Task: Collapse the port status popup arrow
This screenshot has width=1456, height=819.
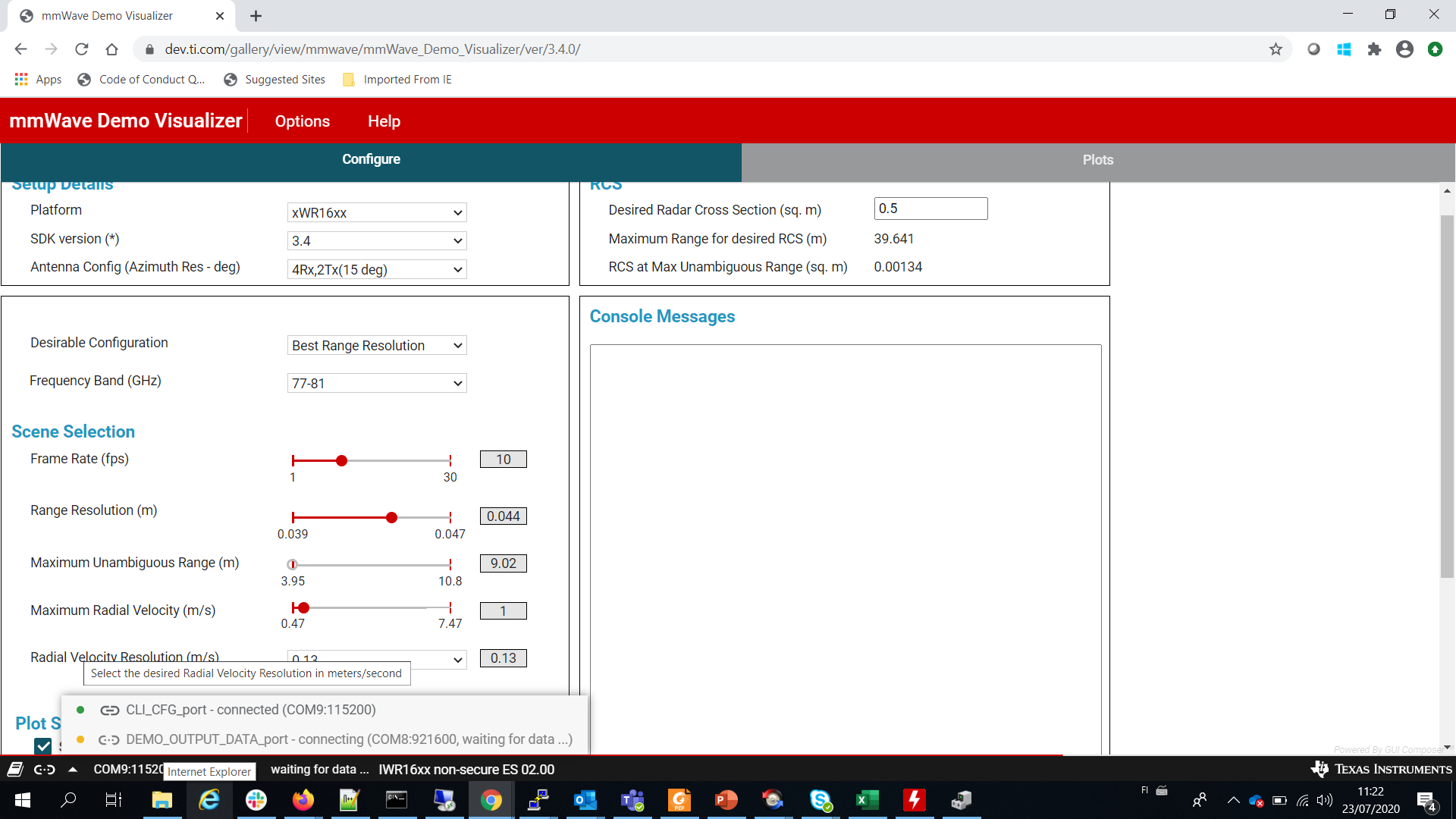Action: [x=73, y=769]
